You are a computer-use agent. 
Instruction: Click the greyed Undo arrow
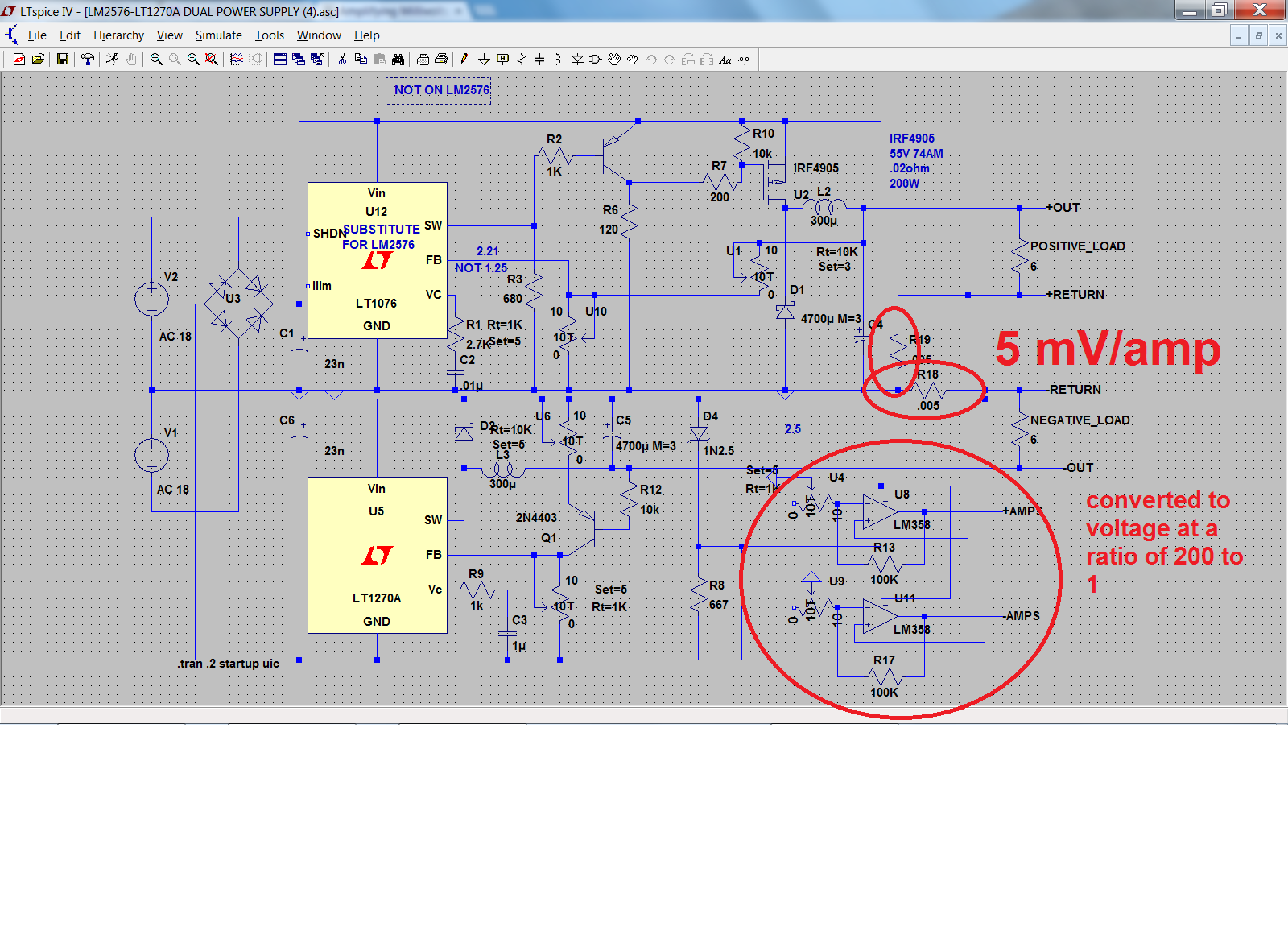pyautogui.click(x=651, y=59)
